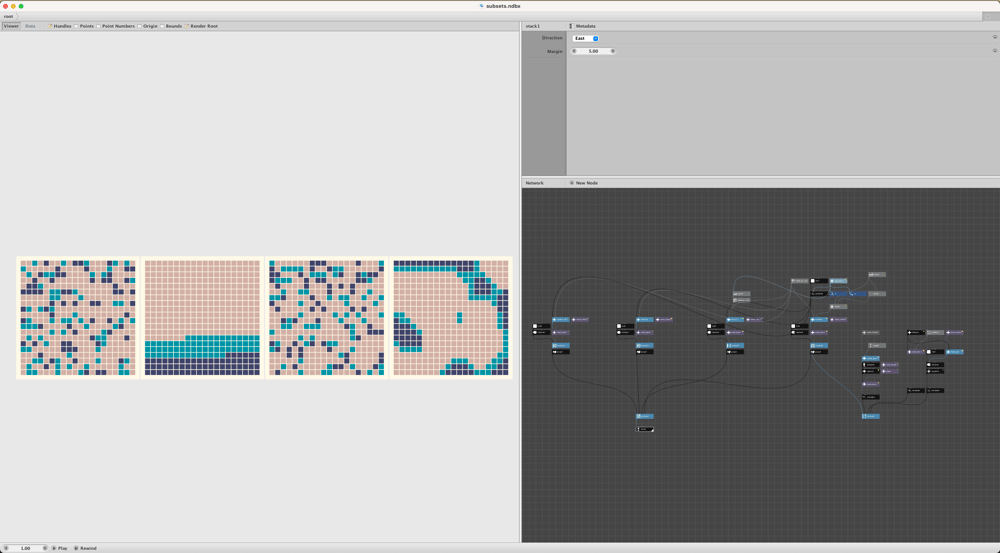Click the New Node button
Image resolution: width=1000 pixels, height=553 pixels.
tap(584, 183)
